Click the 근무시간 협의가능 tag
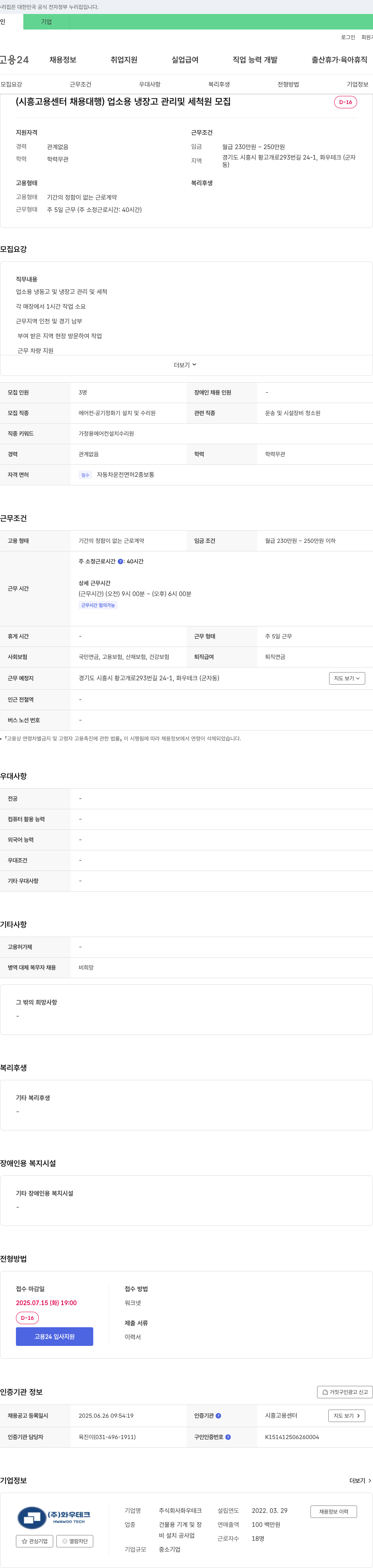The width and height of the screenshot is (373, 1568). tap(98, 605)
